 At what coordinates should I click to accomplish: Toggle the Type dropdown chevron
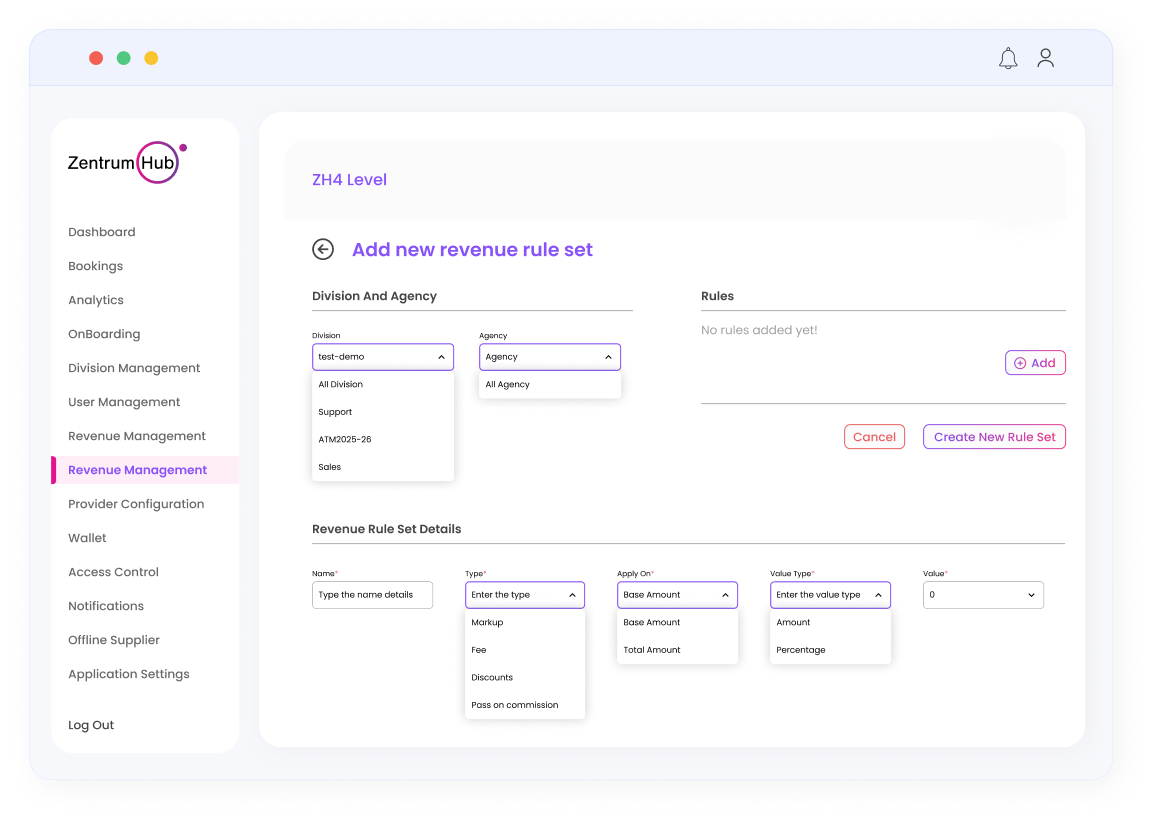572,595
